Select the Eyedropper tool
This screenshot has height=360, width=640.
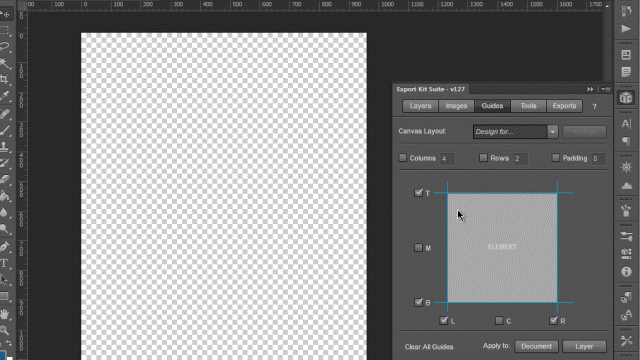[4, 96]
